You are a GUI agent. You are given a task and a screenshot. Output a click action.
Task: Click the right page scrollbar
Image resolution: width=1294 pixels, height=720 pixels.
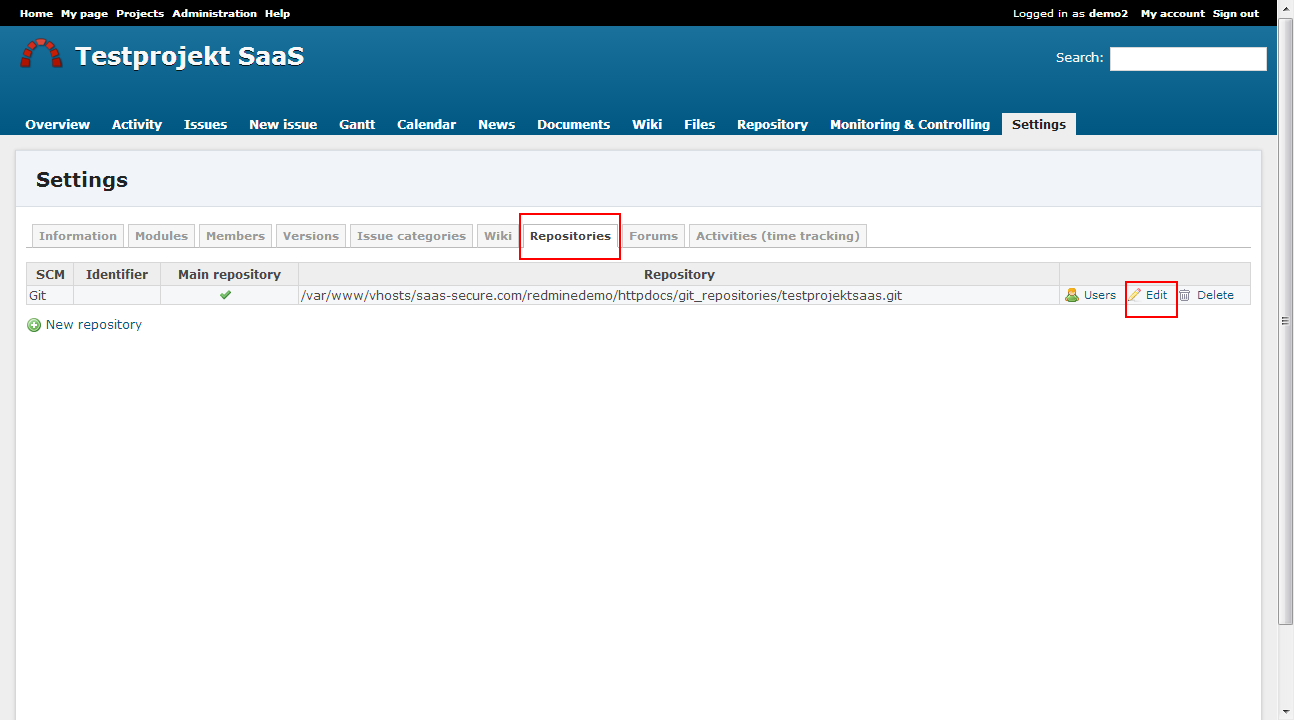1286,320
